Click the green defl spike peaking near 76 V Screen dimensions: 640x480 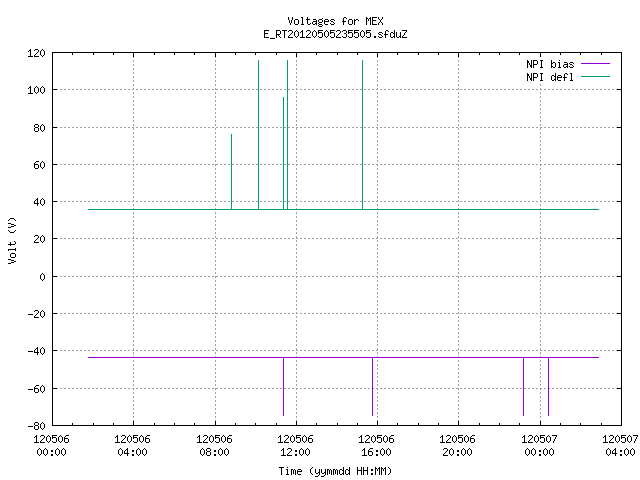click(231, 171)
